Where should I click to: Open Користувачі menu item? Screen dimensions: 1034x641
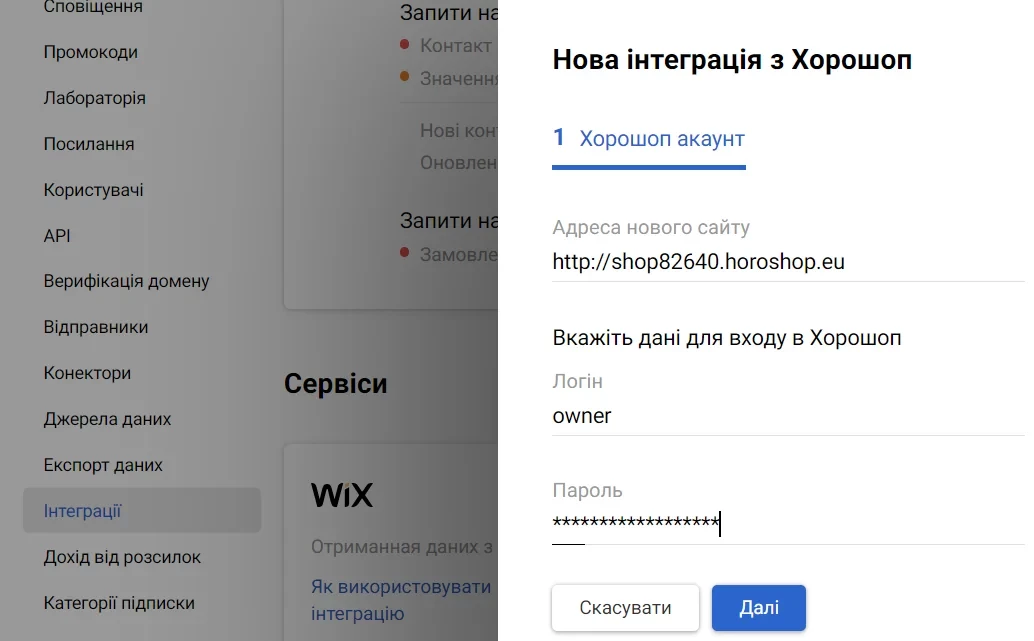tap(93, 190)
